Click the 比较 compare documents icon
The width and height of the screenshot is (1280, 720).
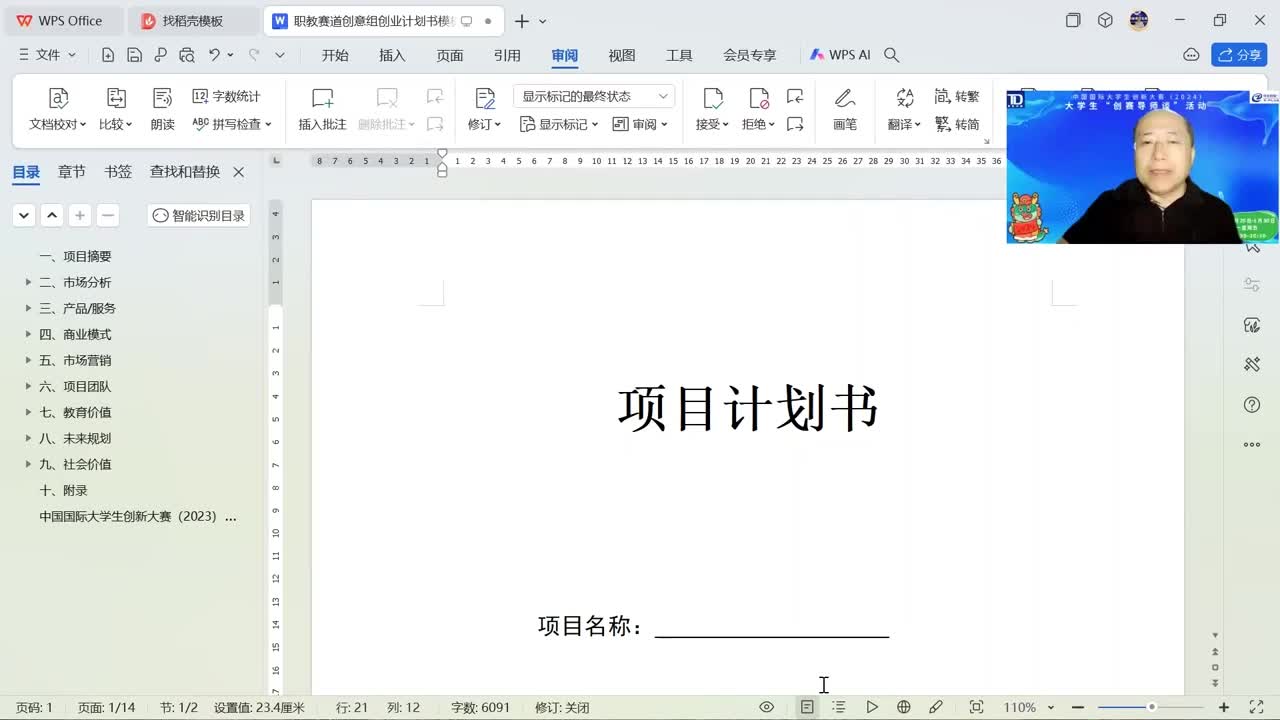click(116, 98)
